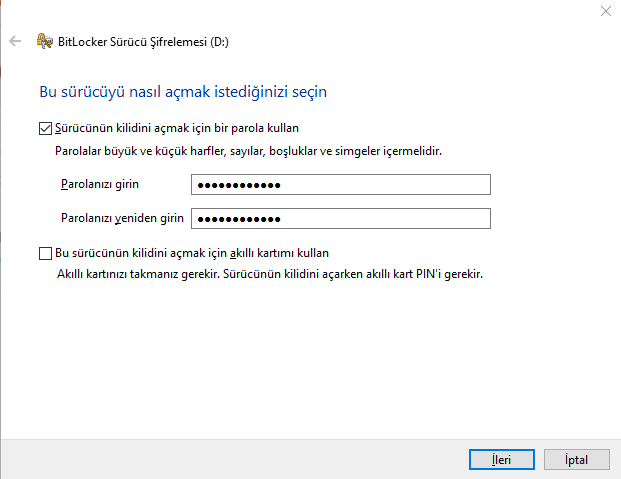This screenshot has height=479, width=621.
Task: Click the İleri button to continue
Action: (502, 460)
